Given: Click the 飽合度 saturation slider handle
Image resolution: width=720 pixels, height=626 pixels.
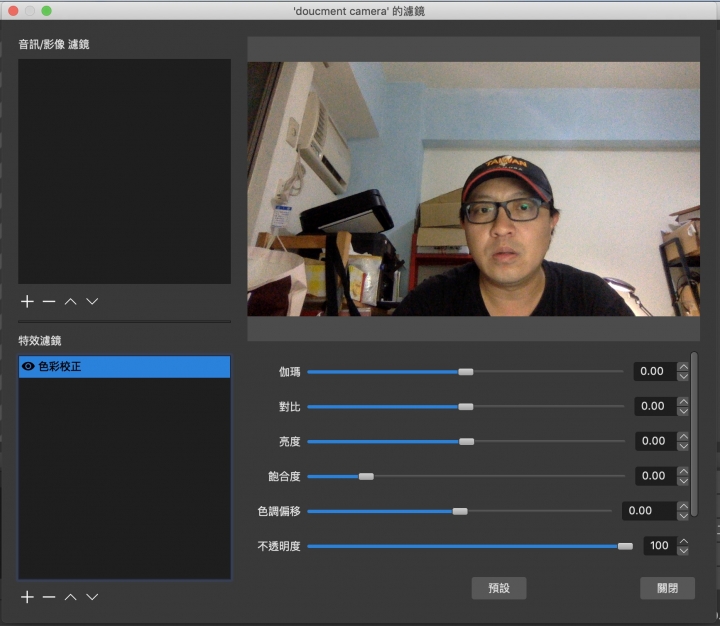Looking at the screenshot, I should pyautogui.click(x=366, y=476).
